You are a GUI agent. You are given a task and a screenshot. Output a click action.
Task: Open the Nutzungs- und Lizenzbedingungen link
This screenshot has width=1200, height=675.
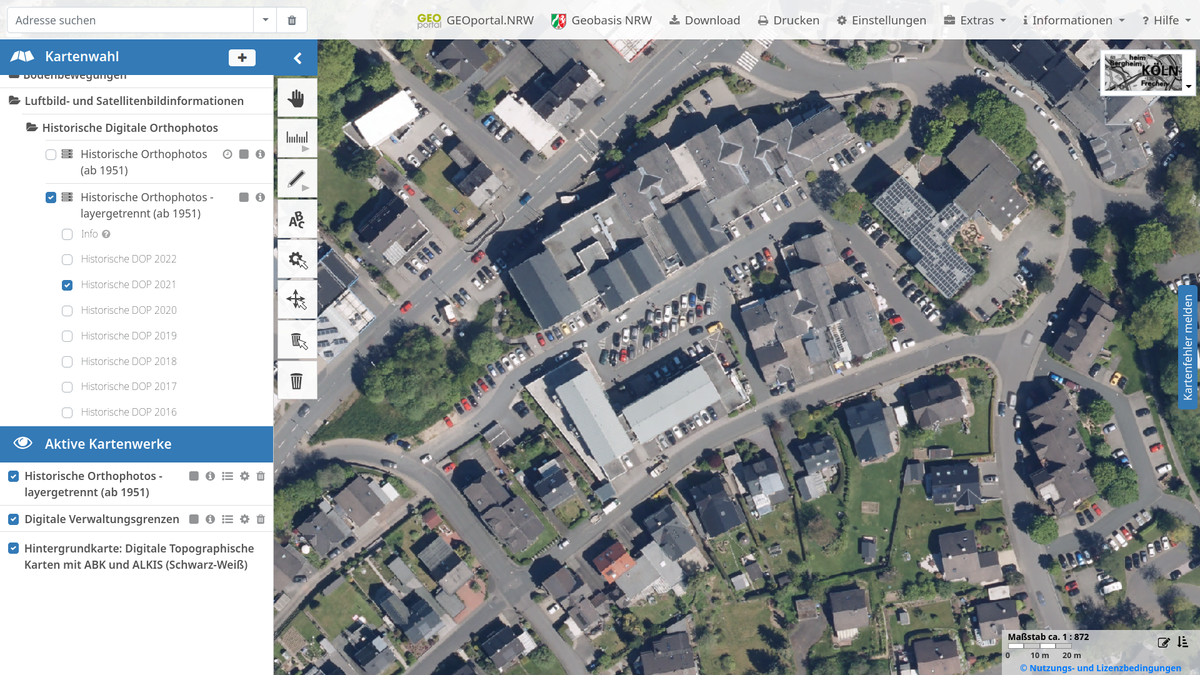1100,668
